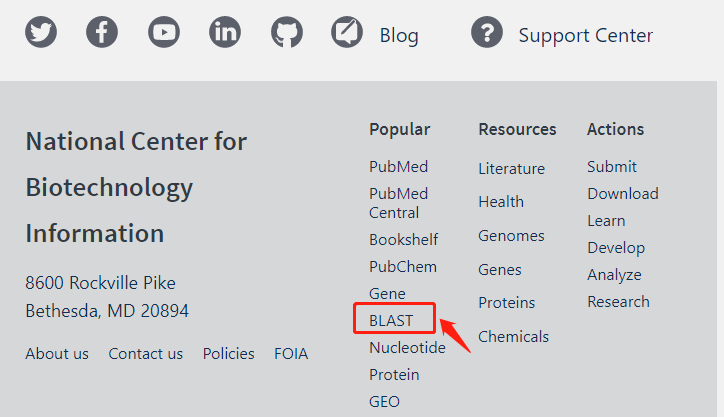
Task: Open the FOIA footer link
Action: pos(291,354)
